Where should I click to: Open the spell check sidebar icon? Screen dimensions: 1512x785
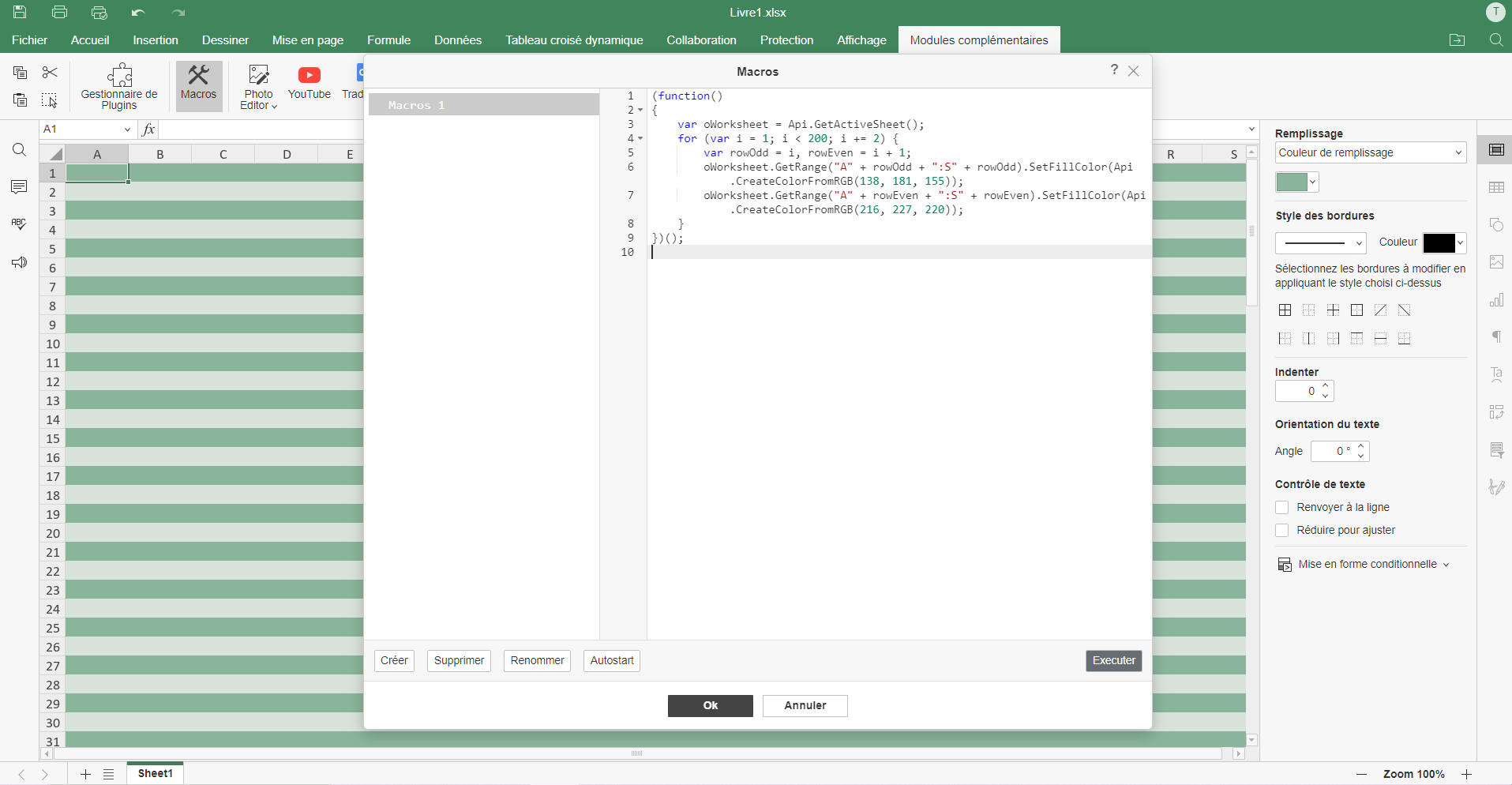pos(19,224)
